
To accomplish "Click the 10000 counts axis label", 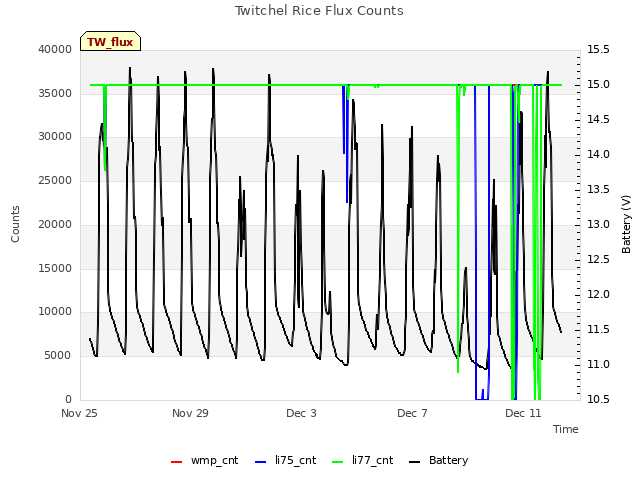I will pos(55,311).
